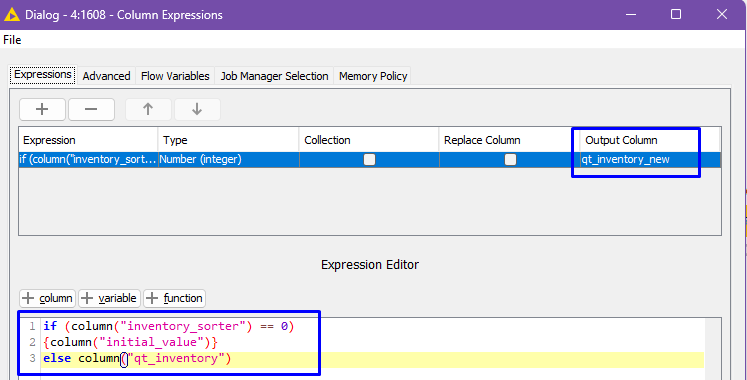
Task: Click the Collection column header
Action: click(x=369, y=140)
